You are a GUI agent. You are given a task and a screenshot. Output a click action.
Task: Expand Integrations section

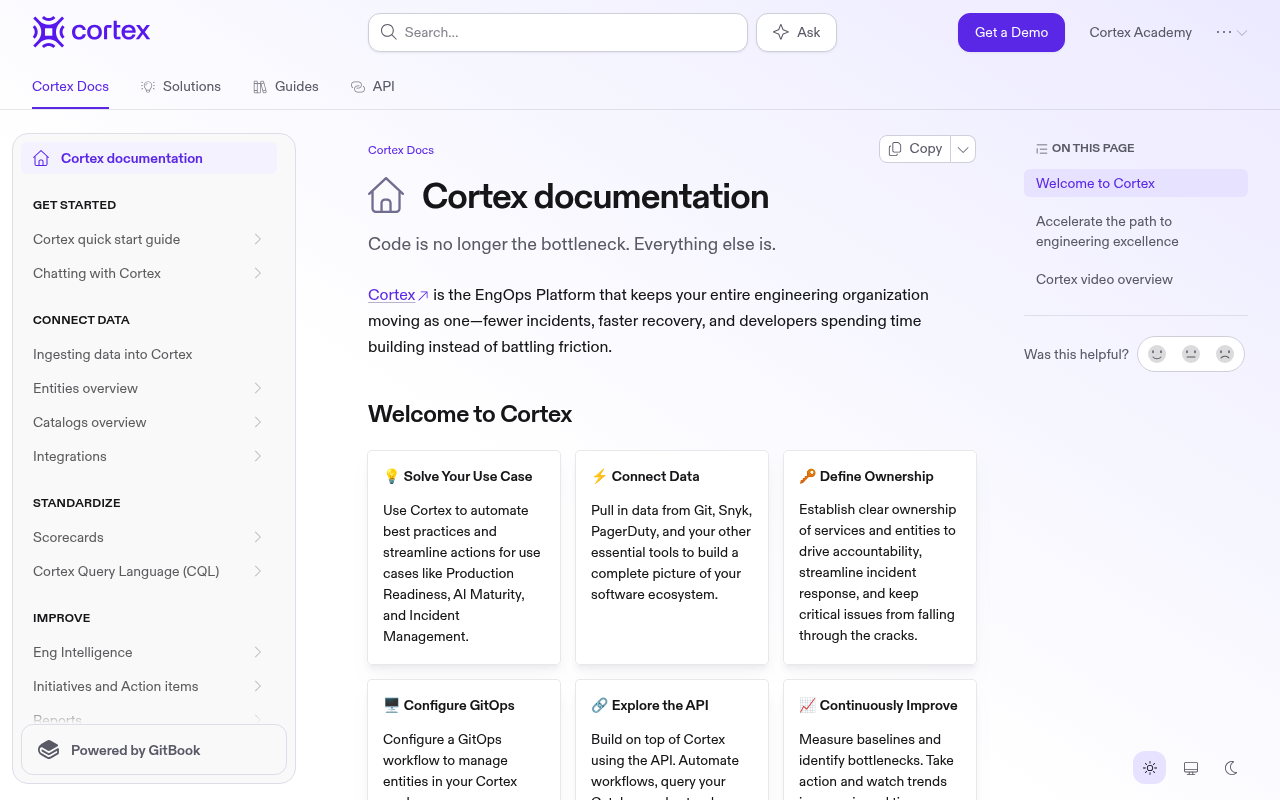pos(258,456)
